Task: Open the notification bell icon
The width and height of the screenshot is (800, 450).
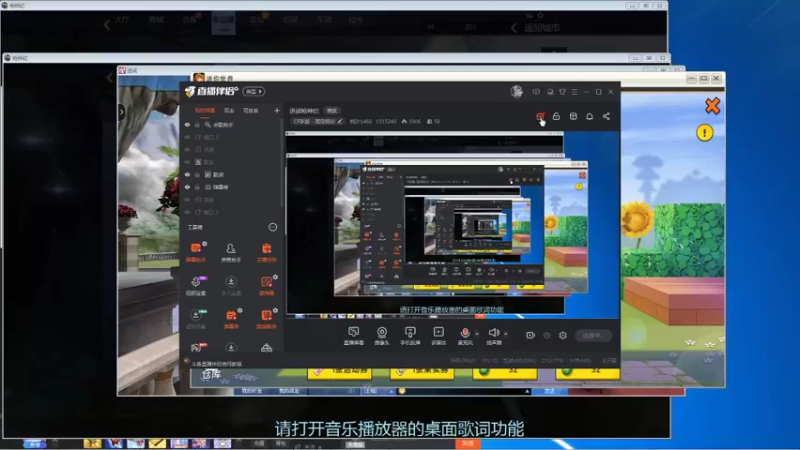Action: 589,116
